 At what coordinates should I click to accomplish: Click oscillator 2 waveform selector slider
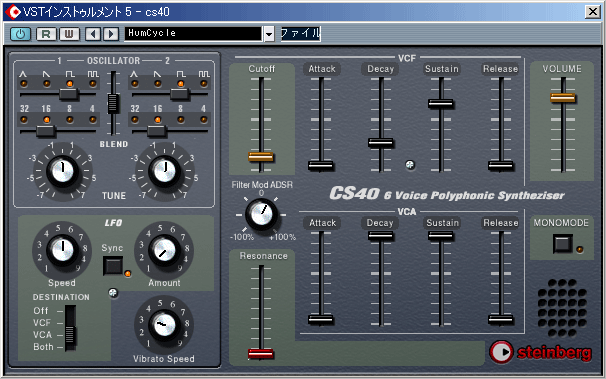(x=180, y=94)
